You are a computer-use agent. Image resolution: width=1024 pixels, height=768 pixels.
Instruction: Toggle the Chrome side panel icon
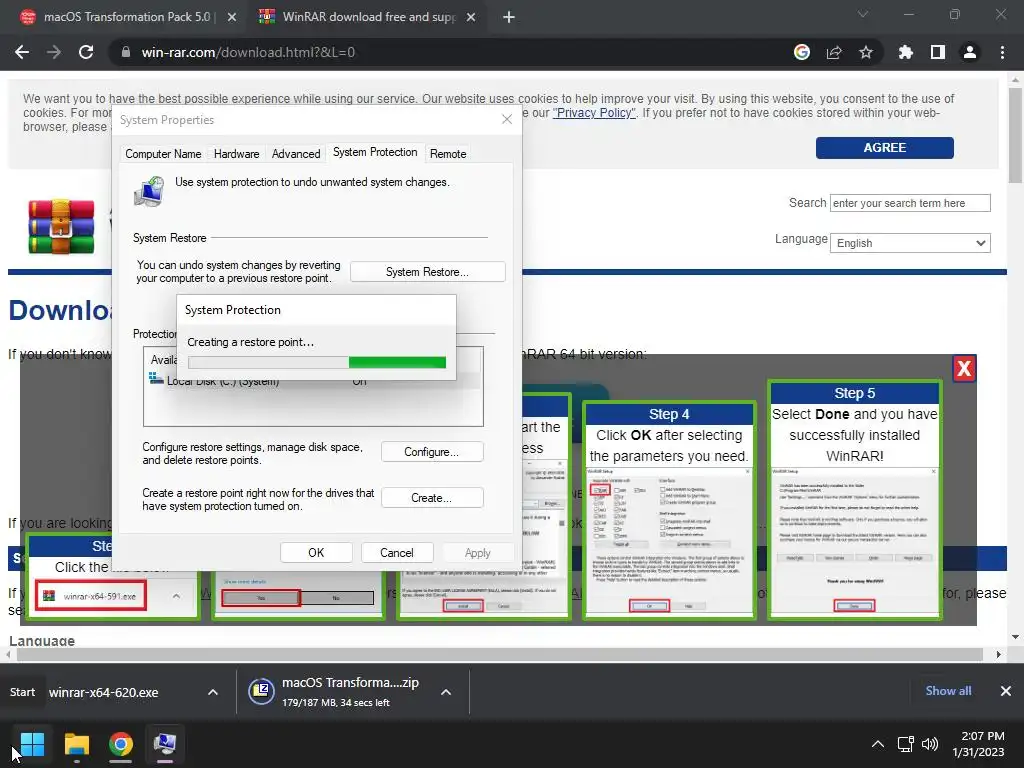[x=938, y=52]
